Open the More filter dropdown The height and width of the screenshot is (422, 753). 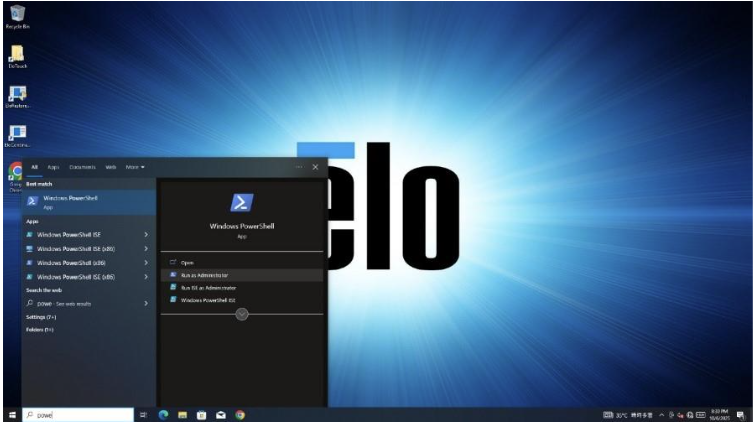(135, 167)
